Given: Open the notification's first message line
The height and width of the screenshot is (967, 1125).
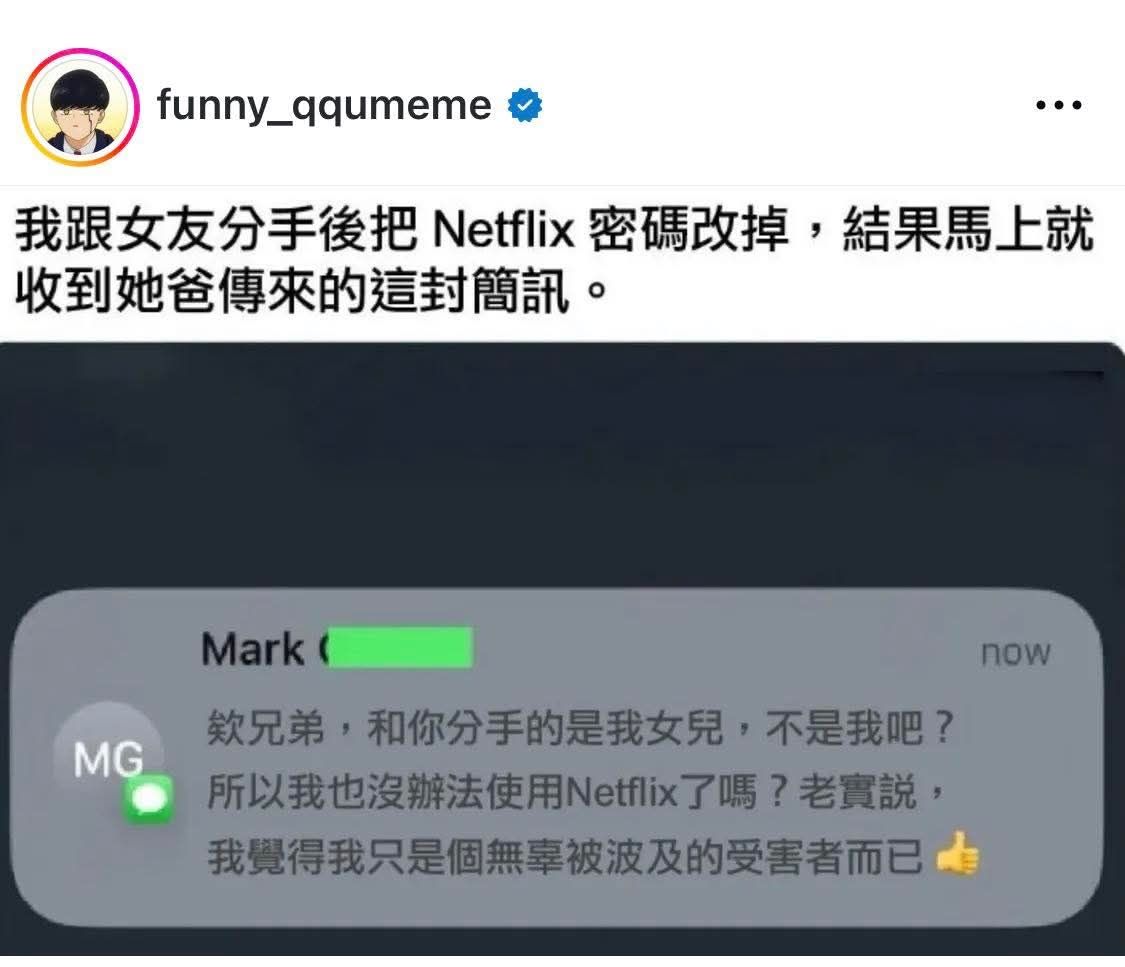Looking at the screenshot, I should point(580,729).
